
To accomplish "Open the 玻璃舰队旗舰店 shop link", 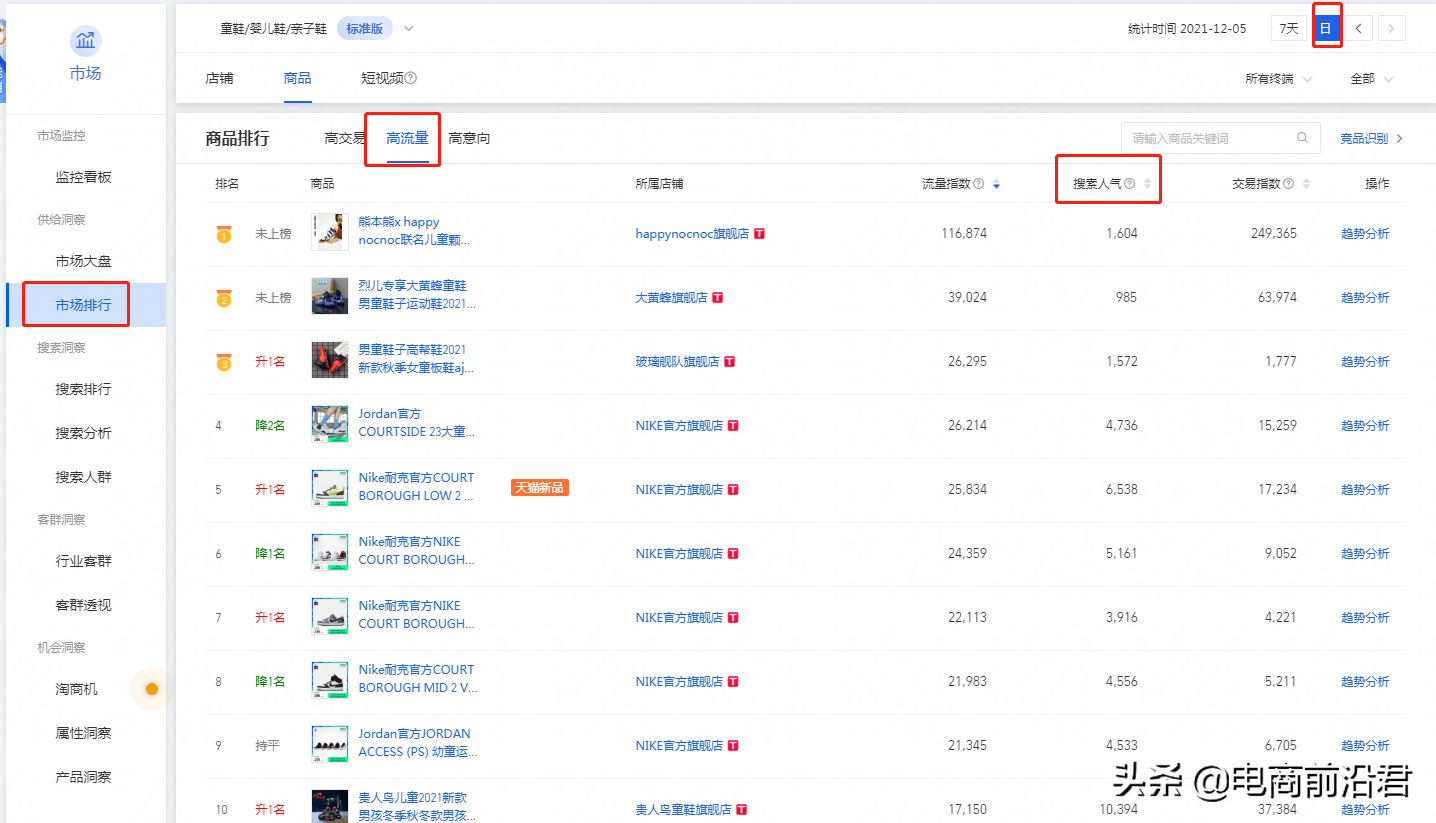I will (677, 362).
